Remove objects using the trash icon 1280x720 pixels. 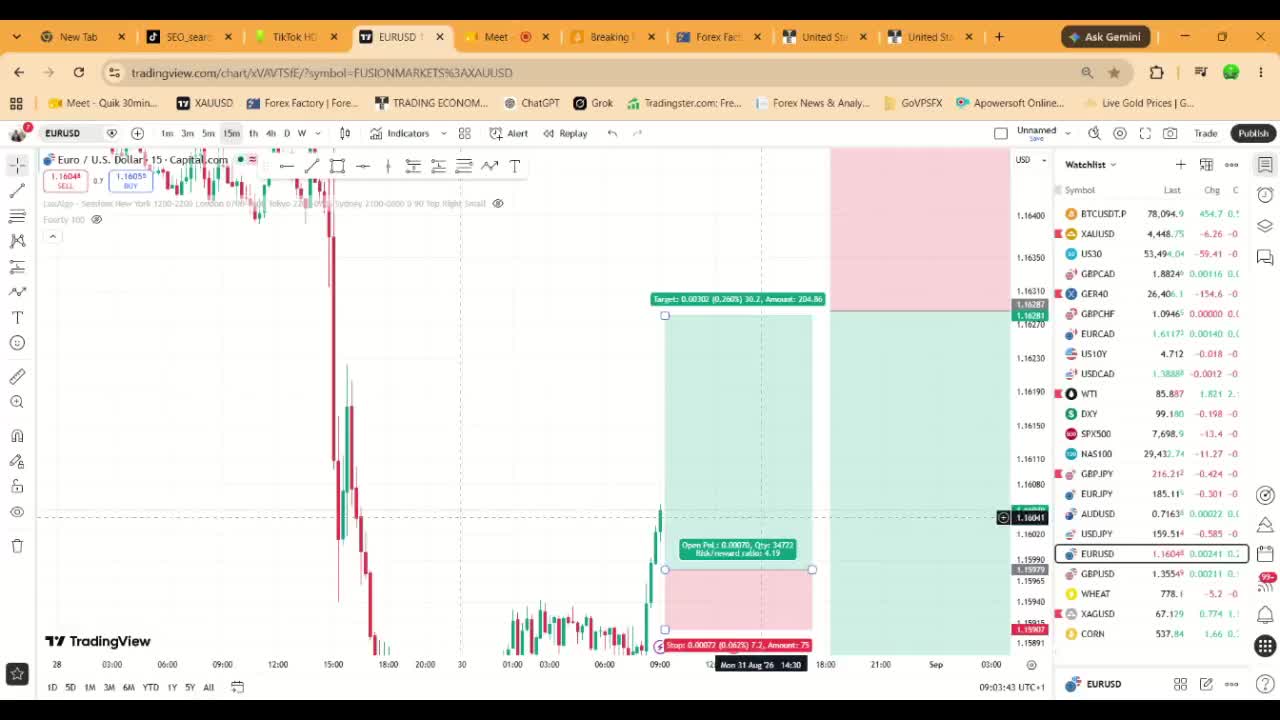coord(17,546)
